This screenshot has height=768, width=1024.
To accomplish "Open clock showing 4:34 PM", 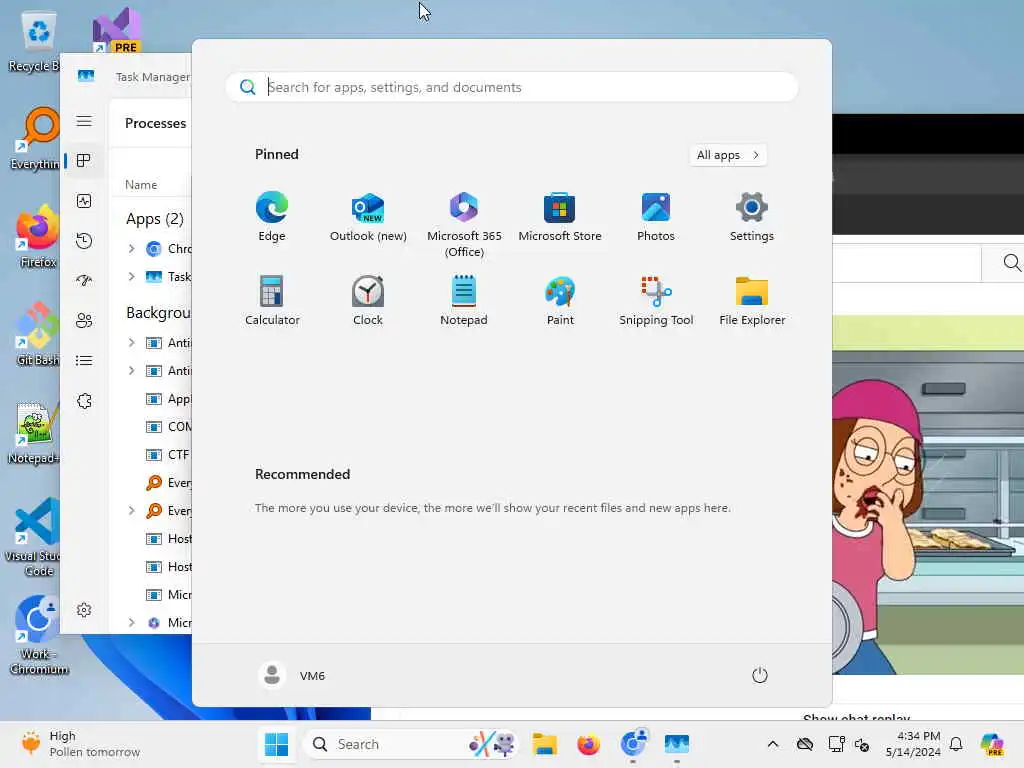I will [913, 744].
